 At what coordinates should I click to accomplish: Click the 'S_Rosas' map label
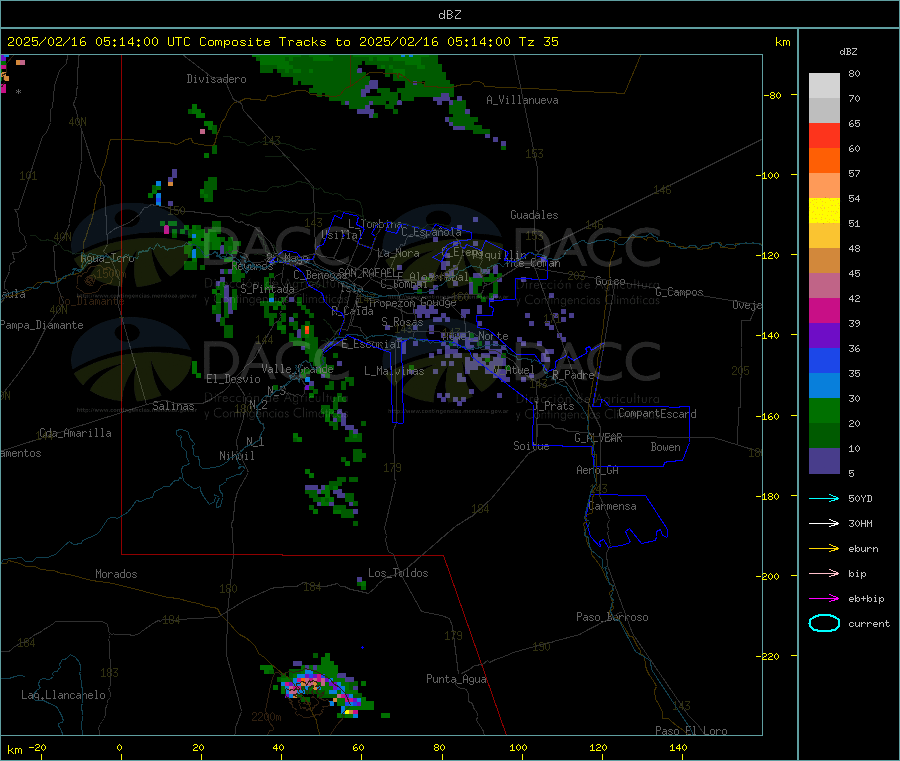point(402,322)
